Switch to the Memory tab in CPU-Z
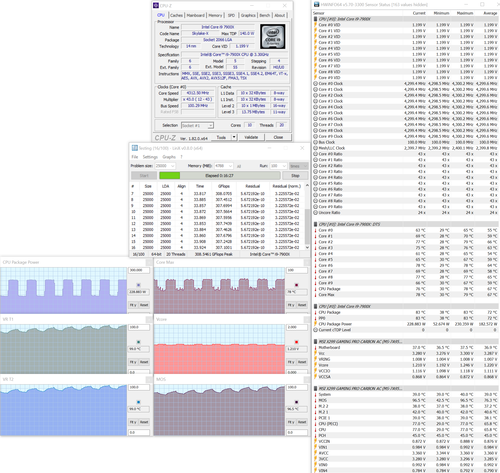This screenshot has height=473, width=500. point(215,15)
